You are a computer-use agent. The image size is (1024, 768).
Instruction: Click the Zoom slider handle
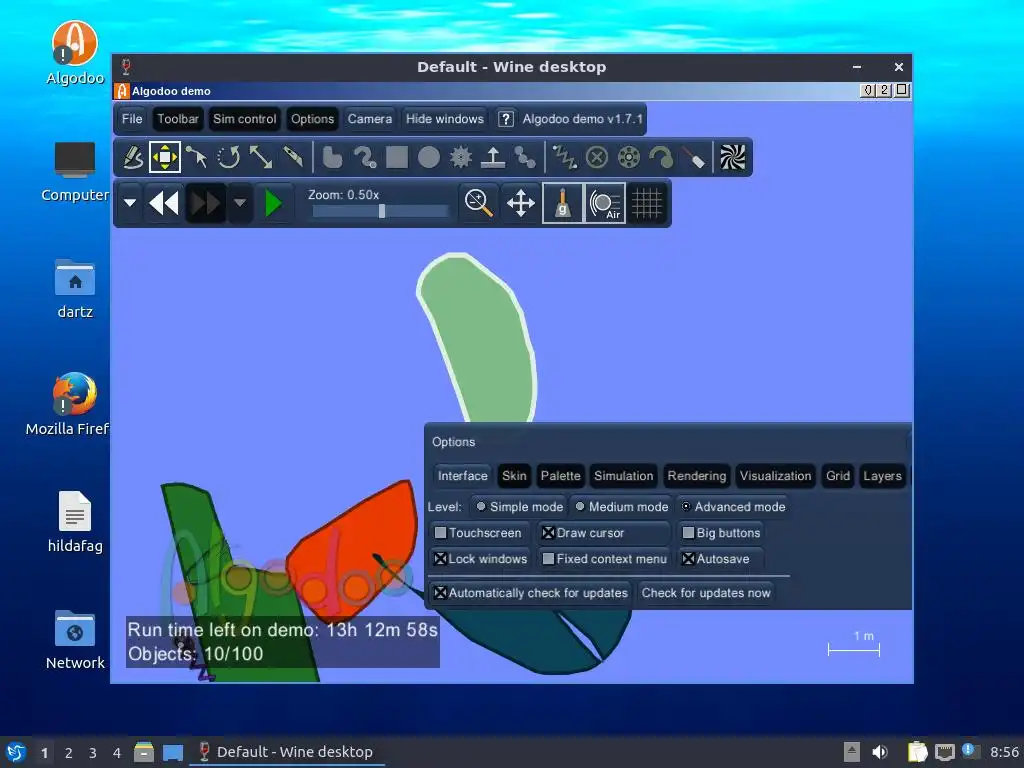click(382, 211)
